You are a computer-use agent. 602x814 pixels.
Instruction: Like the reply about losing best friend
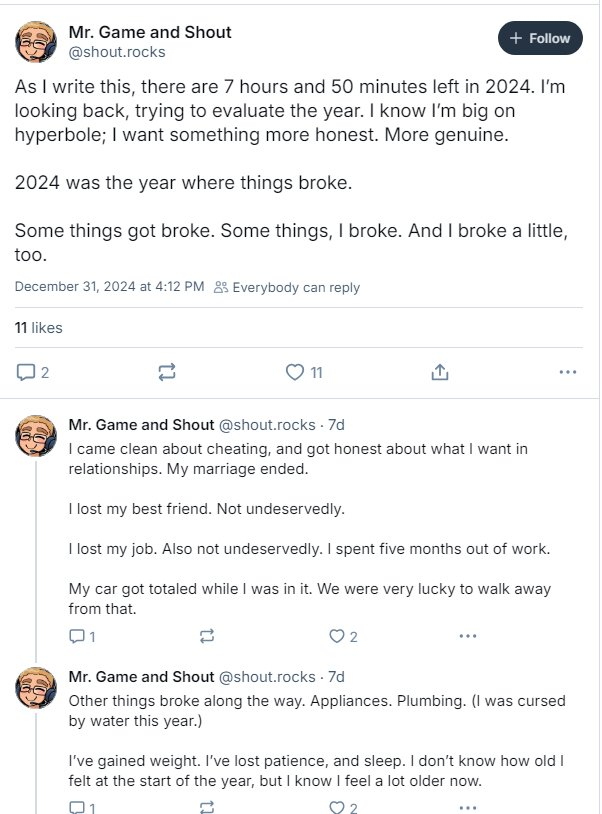tap(337, 636)
